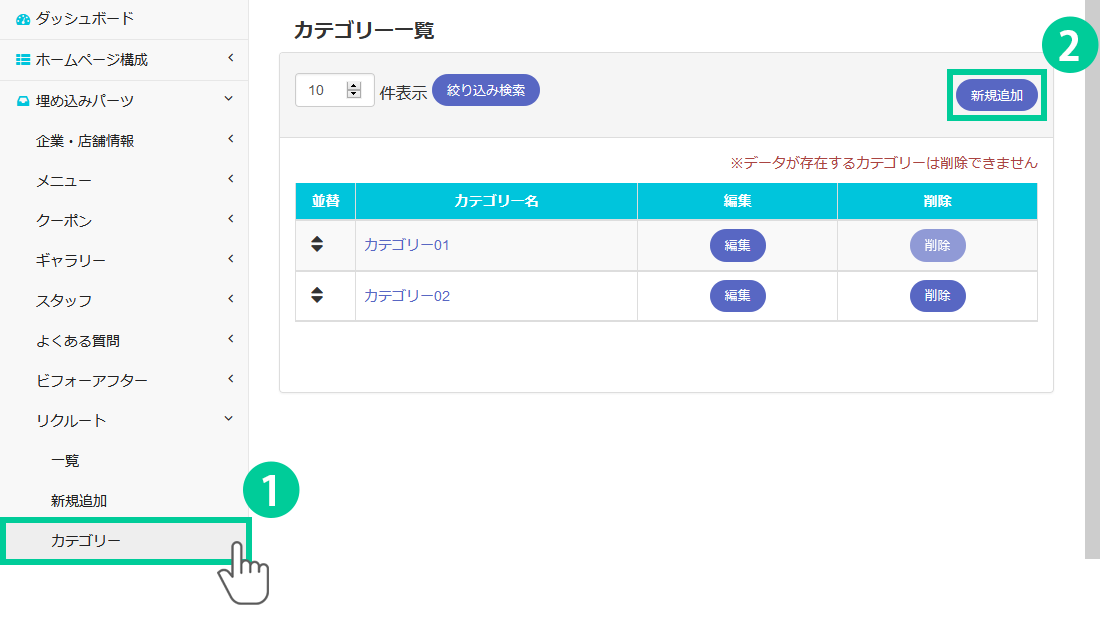Collapse the リクルート submenu chevron
Screen dimensions: 1100x622
click(x=230, y=419)
